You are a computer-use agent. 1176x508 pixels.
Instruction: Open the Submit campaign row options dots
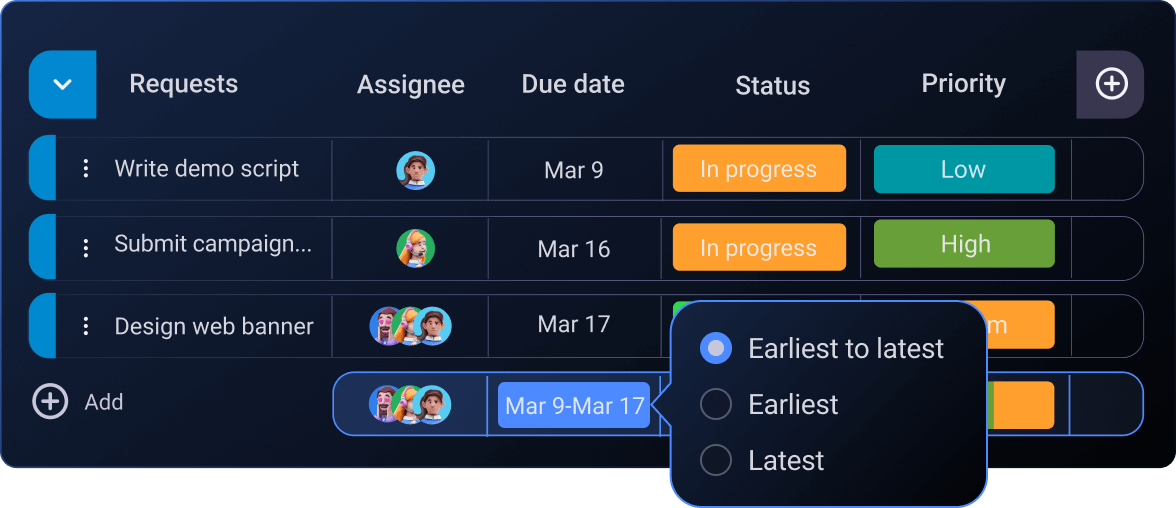[x=86, y=247]
